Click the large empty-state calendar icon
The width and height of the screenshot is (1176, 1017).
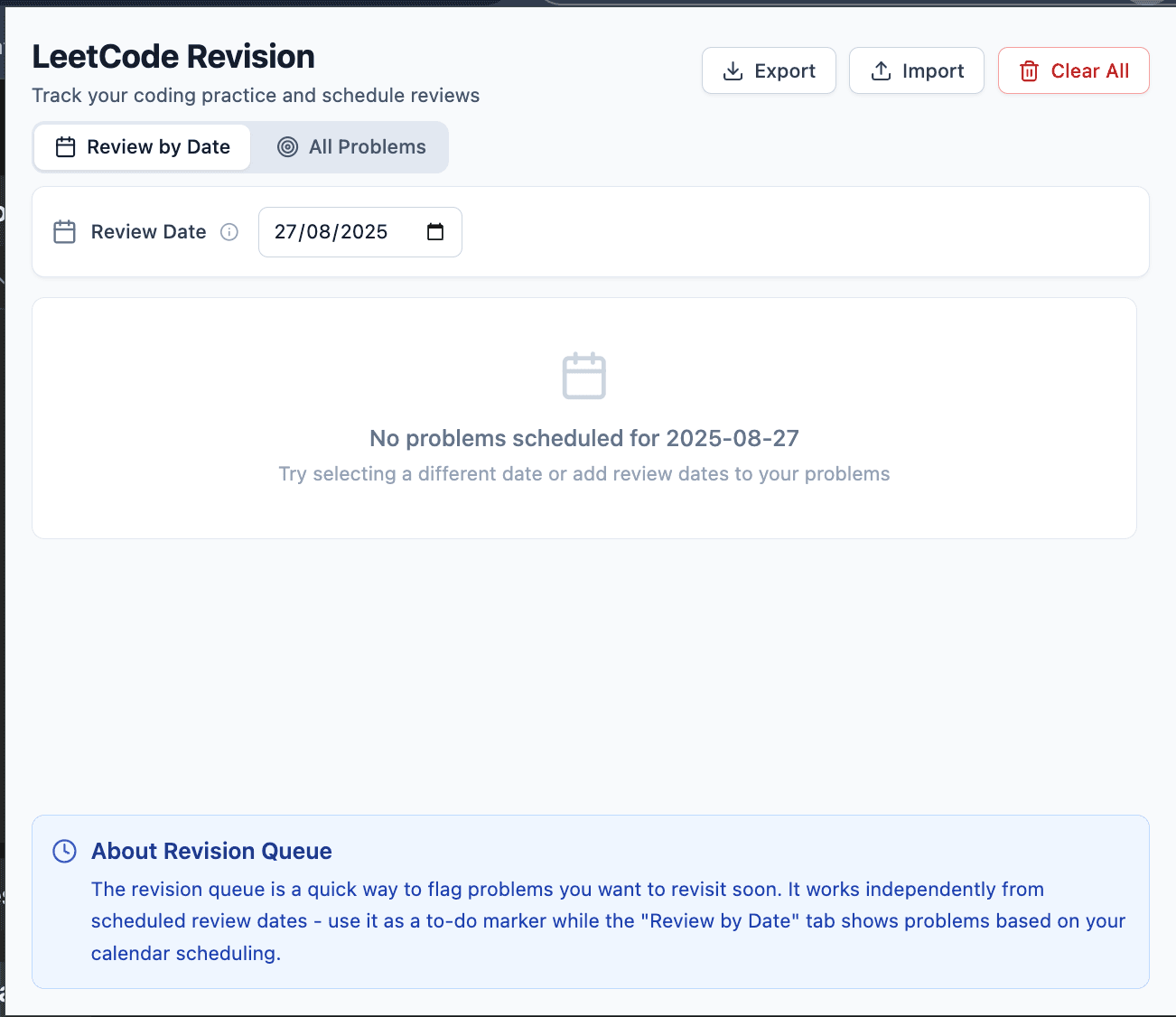click(x=584, y=376)
